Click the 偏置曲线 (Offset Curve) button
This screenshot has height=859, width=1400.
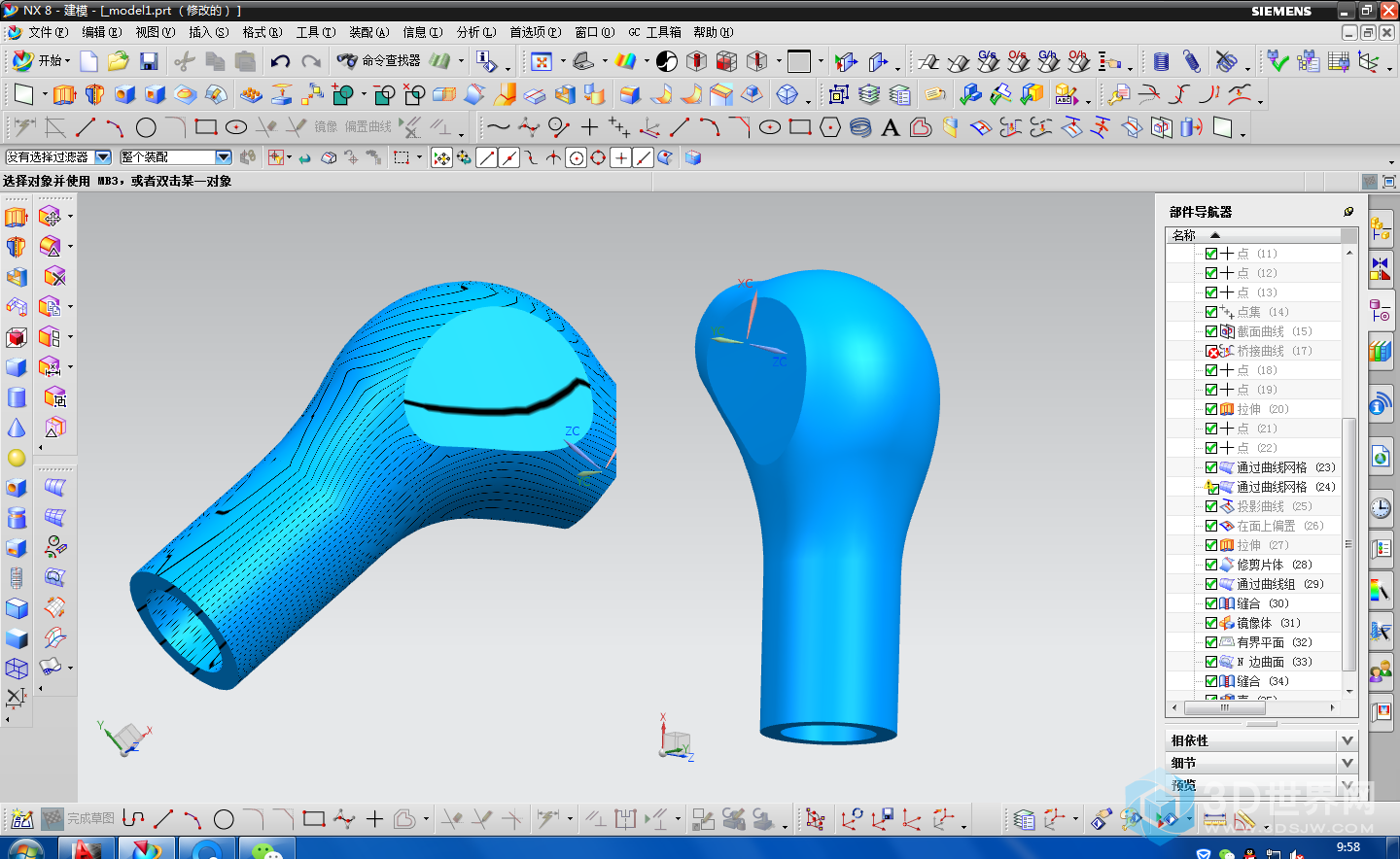(368, 127)
